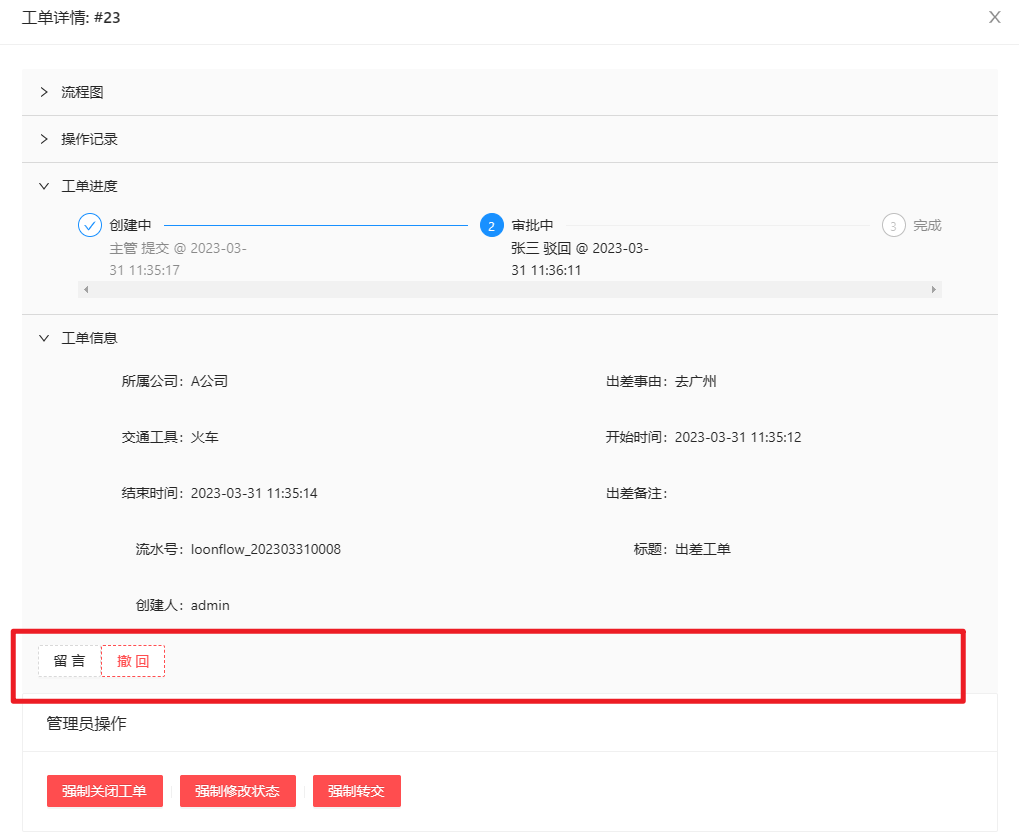The width and height of the screenshot is (1019, 838).
Task: Click the 工单进度 header label
Action: [90, 186]
